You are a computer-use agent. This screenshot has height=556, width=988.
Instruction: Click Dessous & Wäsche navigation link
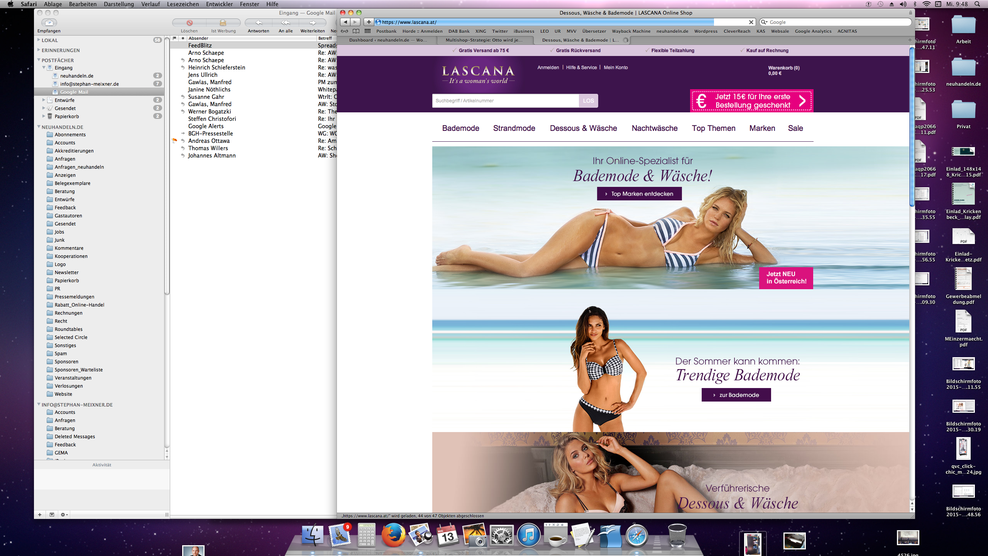point(583,128)
